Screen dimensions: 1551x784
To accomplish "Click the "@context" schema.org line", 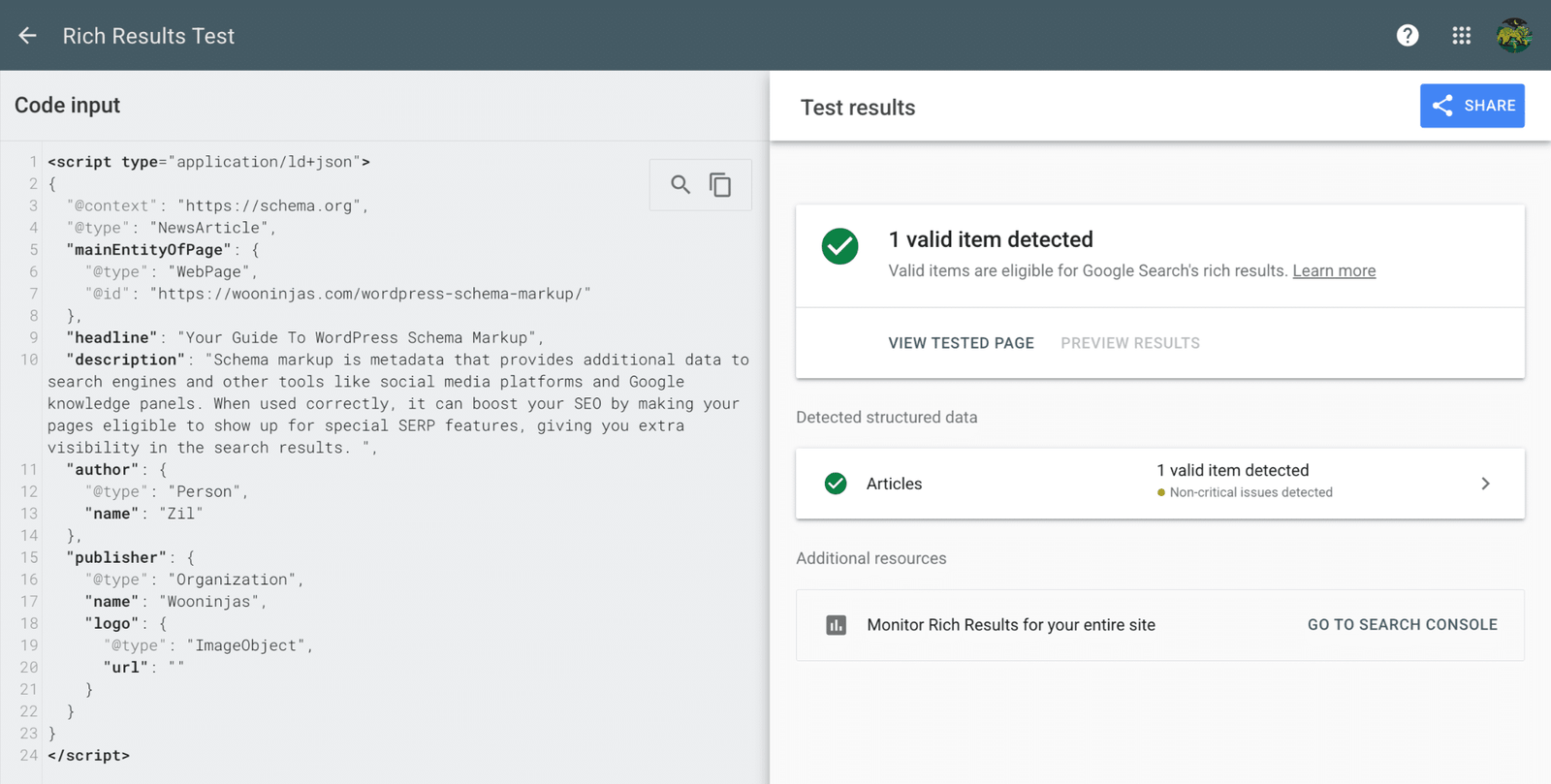I will click(218, 205).
